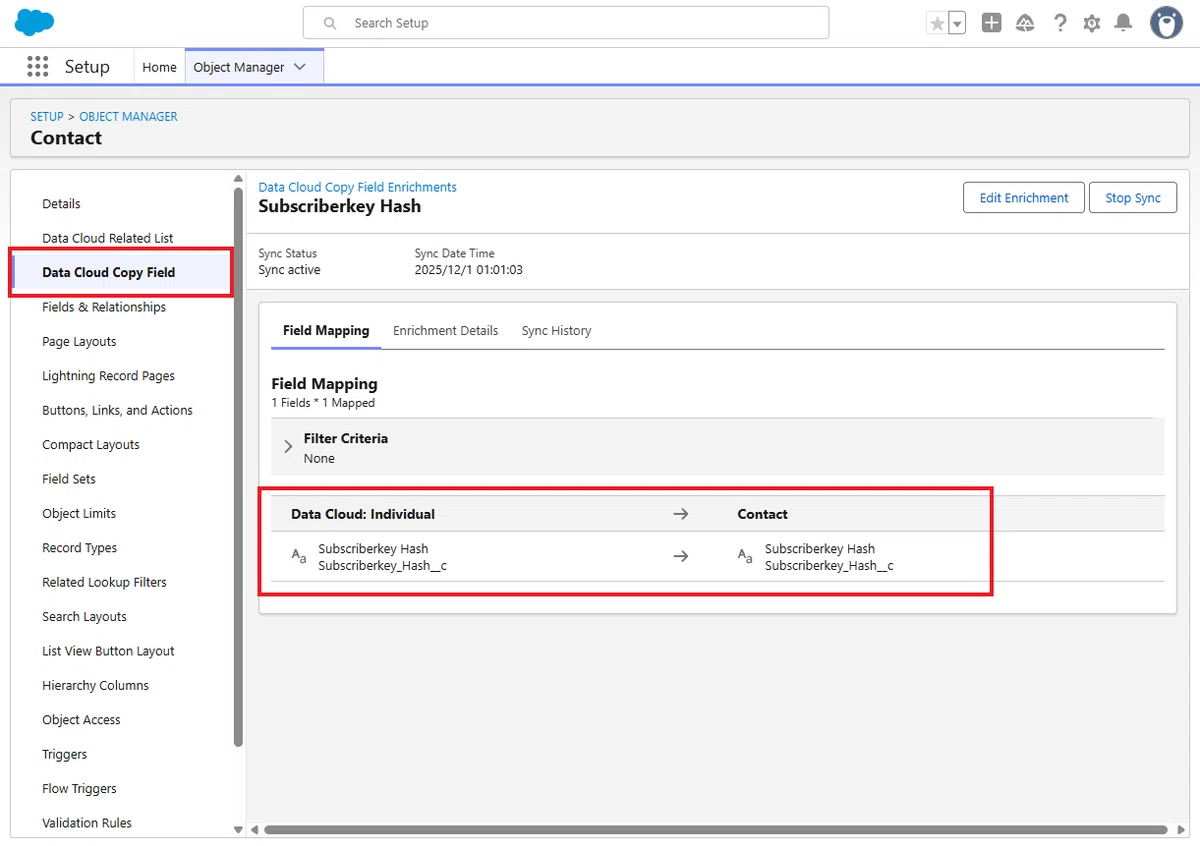This screenshot has height=846, width=1200.
Task: Click the favorites star icon
Action: point(937,23)
